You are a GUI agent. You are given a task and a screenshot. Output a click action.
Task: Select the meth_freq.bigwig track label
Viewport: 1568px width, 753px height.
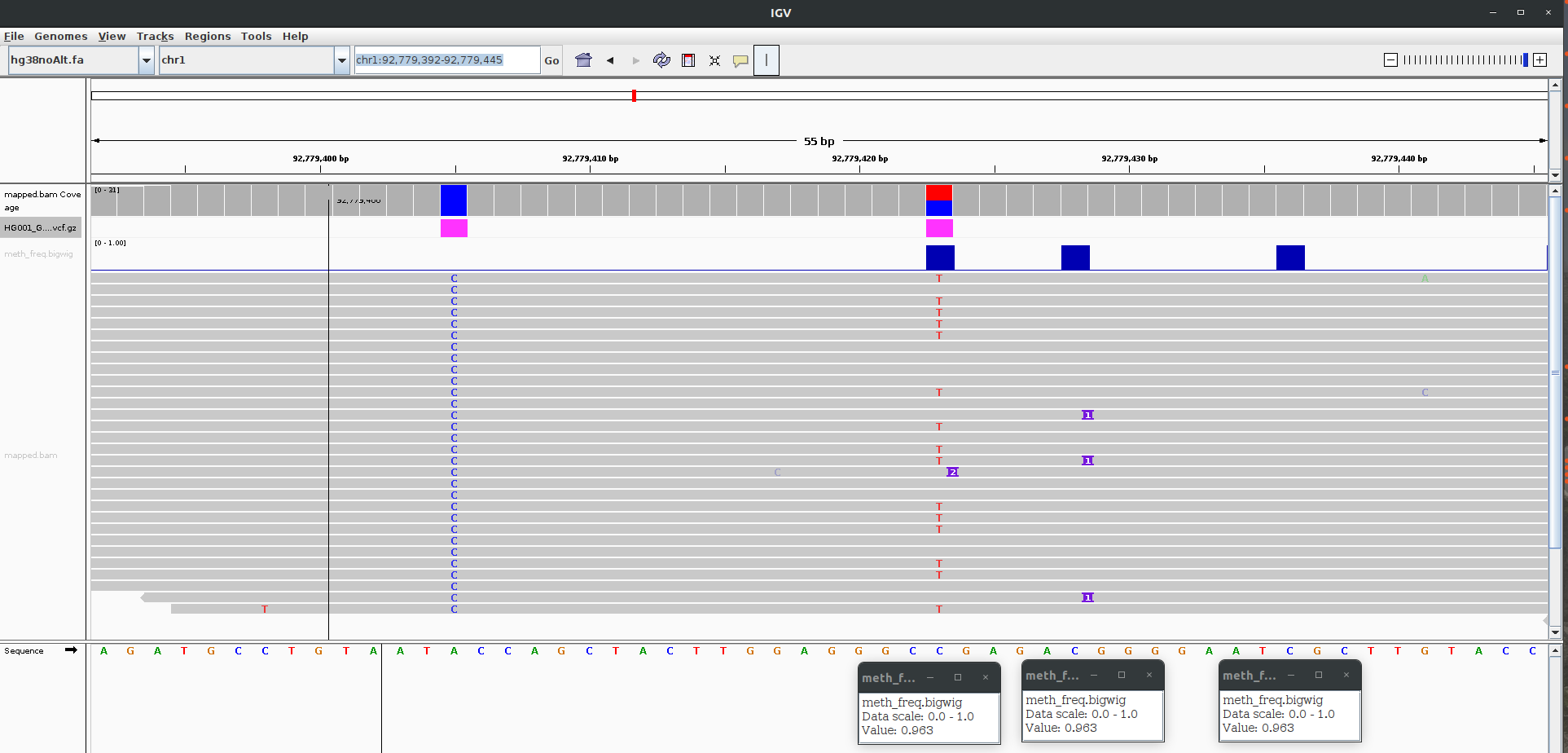pos(38,254)
